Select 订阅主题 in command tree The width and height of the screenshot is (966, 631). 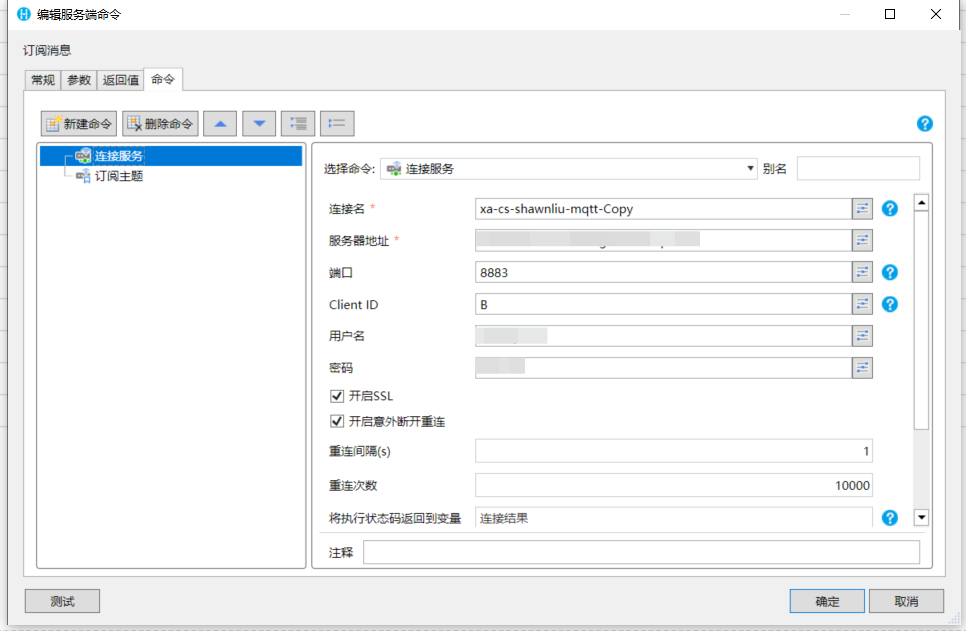click(118, 176)
